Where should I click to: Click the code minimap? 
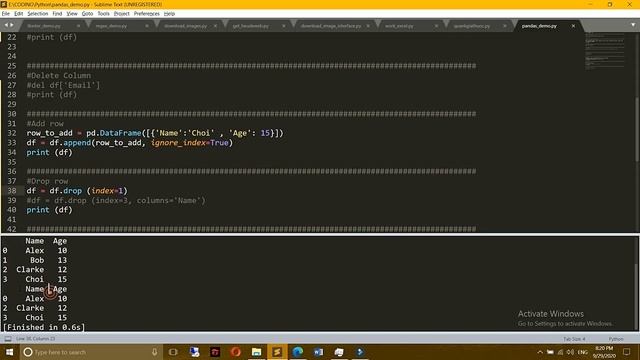coord(605,51)
